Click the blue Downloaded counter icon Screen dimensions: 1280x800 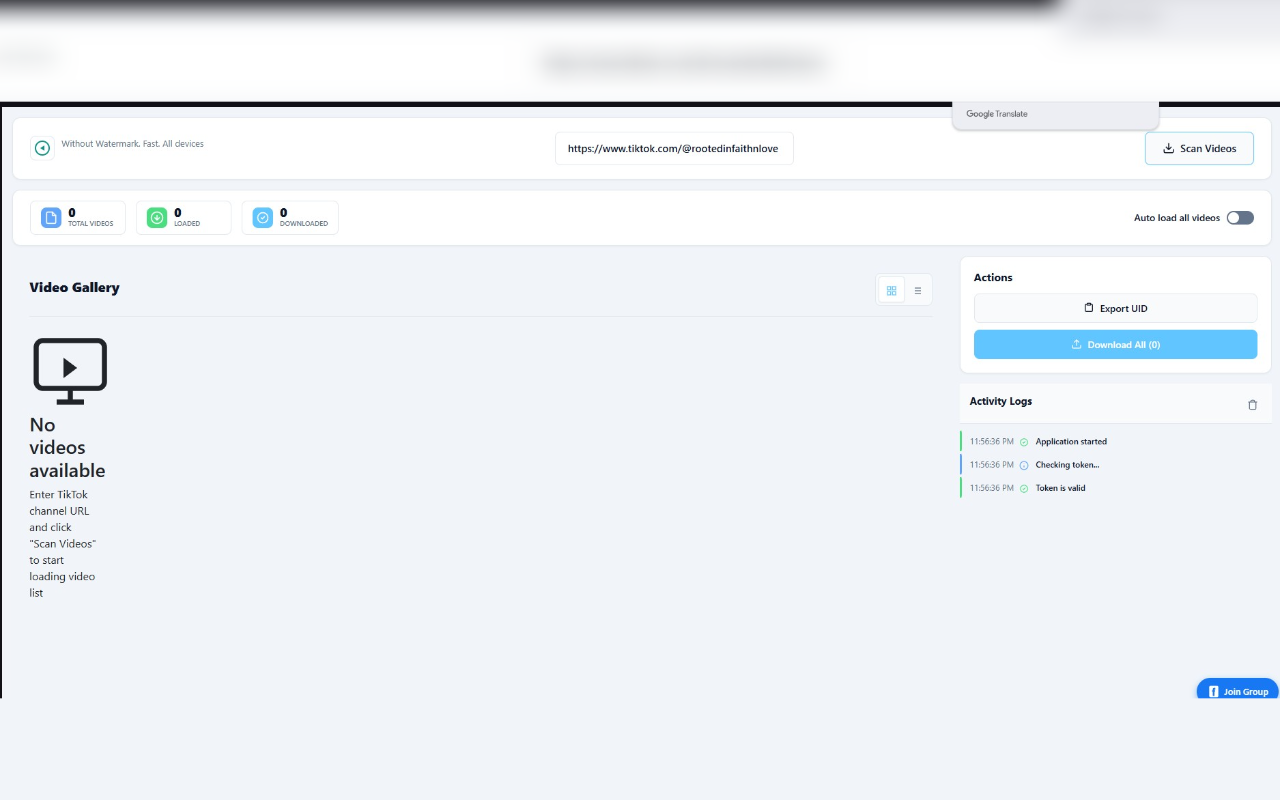(x=262, y=217)
